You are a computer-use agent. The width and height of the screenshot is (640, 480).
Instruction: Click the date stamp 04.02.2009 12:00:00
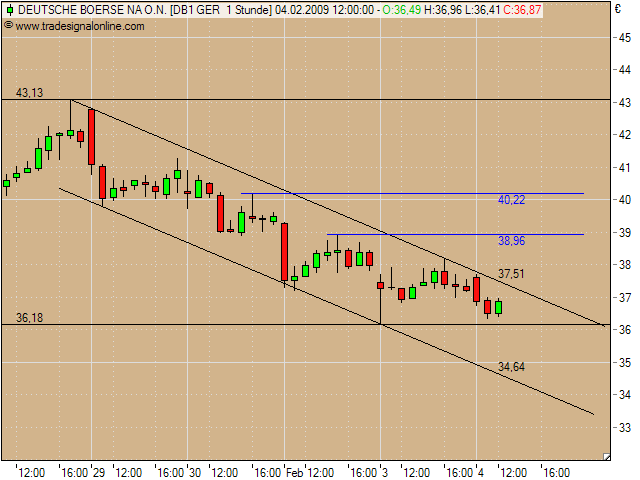324,10
